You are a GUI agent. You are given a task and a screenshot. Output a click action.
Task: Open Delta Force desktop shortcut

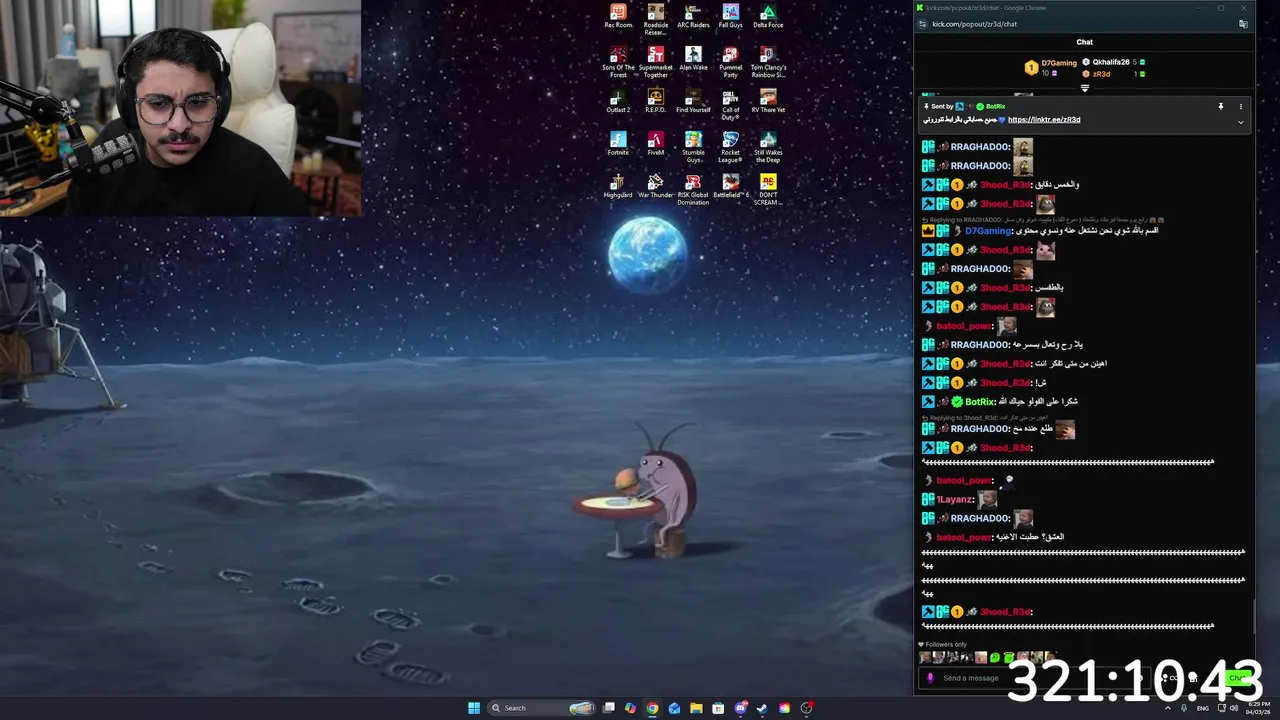(x=768, y=17)
